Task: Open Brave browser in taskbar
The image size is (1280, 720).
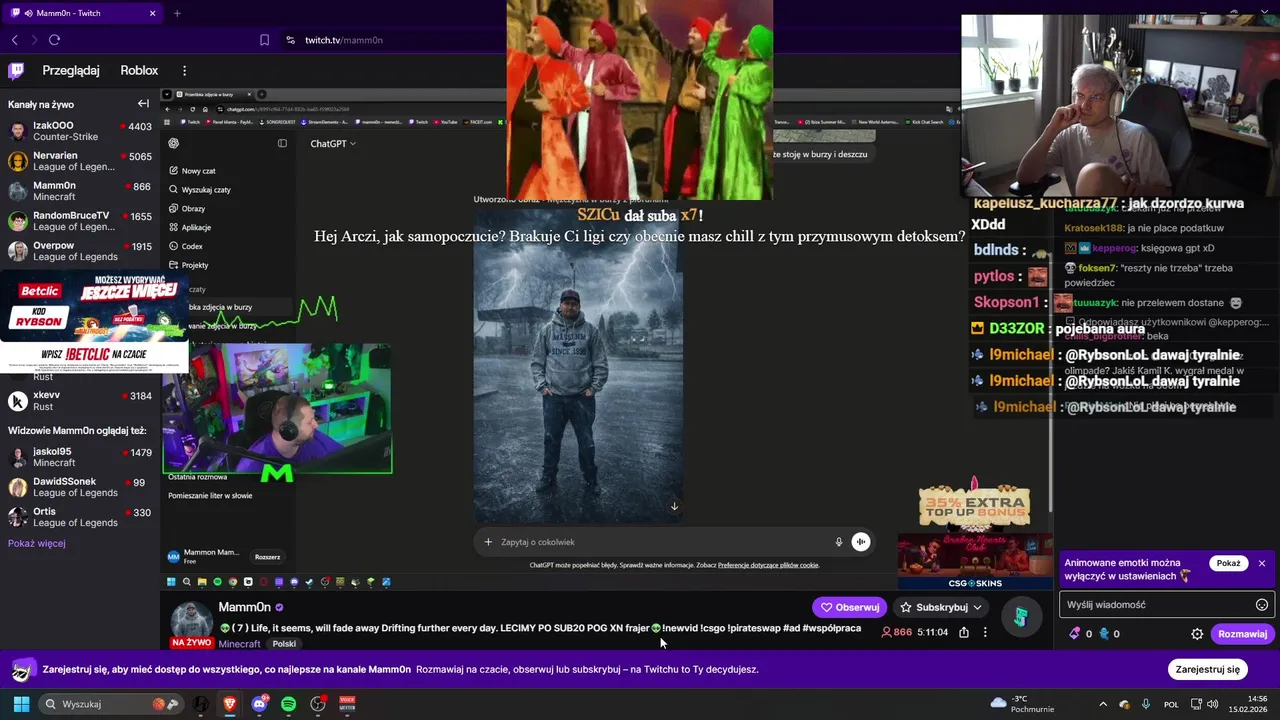Action: 230,704
